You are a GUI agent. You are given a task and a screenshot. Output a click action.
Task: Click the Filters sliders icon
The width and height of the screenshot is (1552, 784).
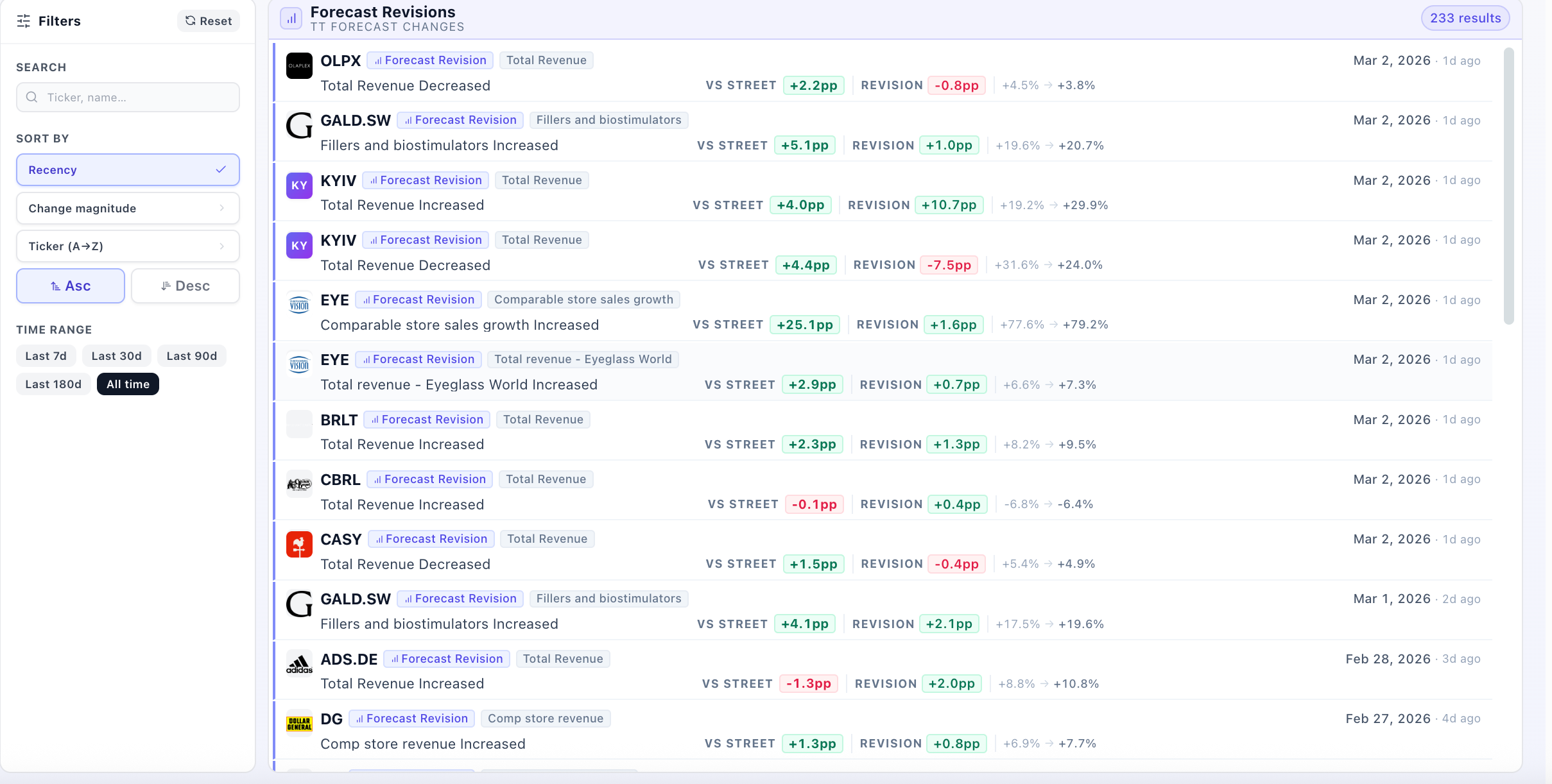(x=24, y=21)
